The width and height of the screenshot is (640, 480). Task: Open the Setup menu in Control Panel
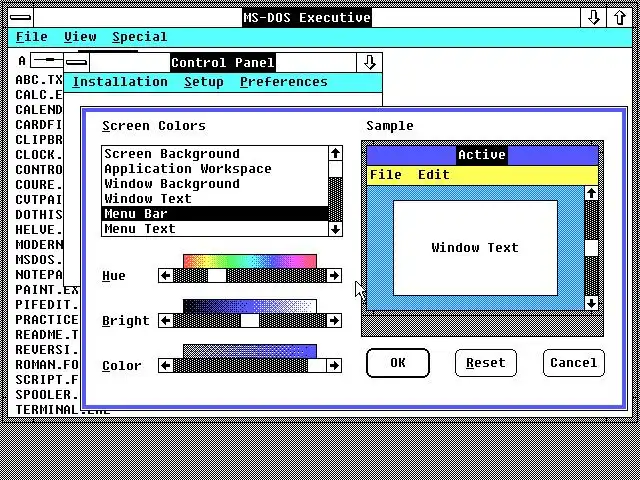click(x=204, y=82)
